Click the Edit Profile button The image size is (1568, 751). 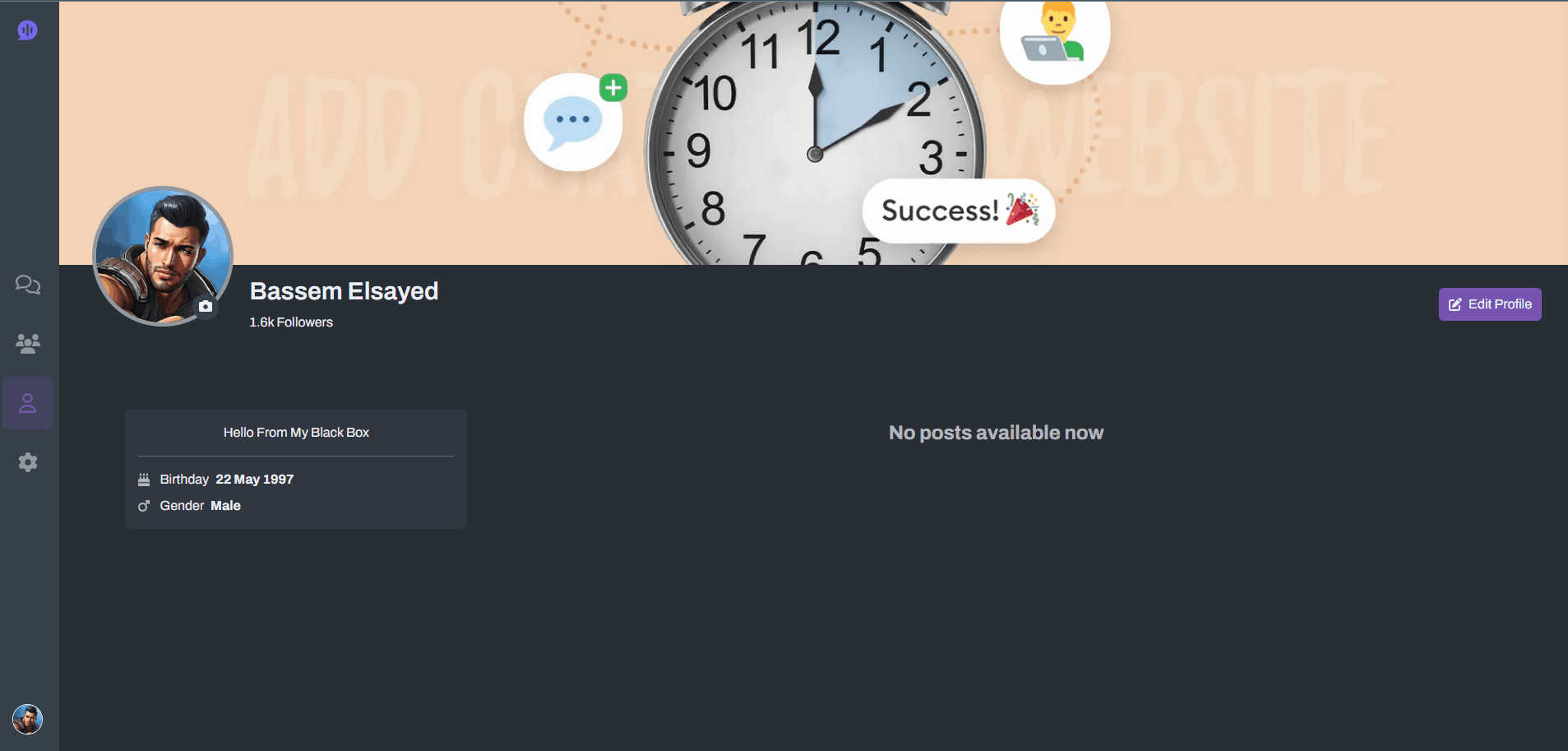click(x=1489, y=304)
